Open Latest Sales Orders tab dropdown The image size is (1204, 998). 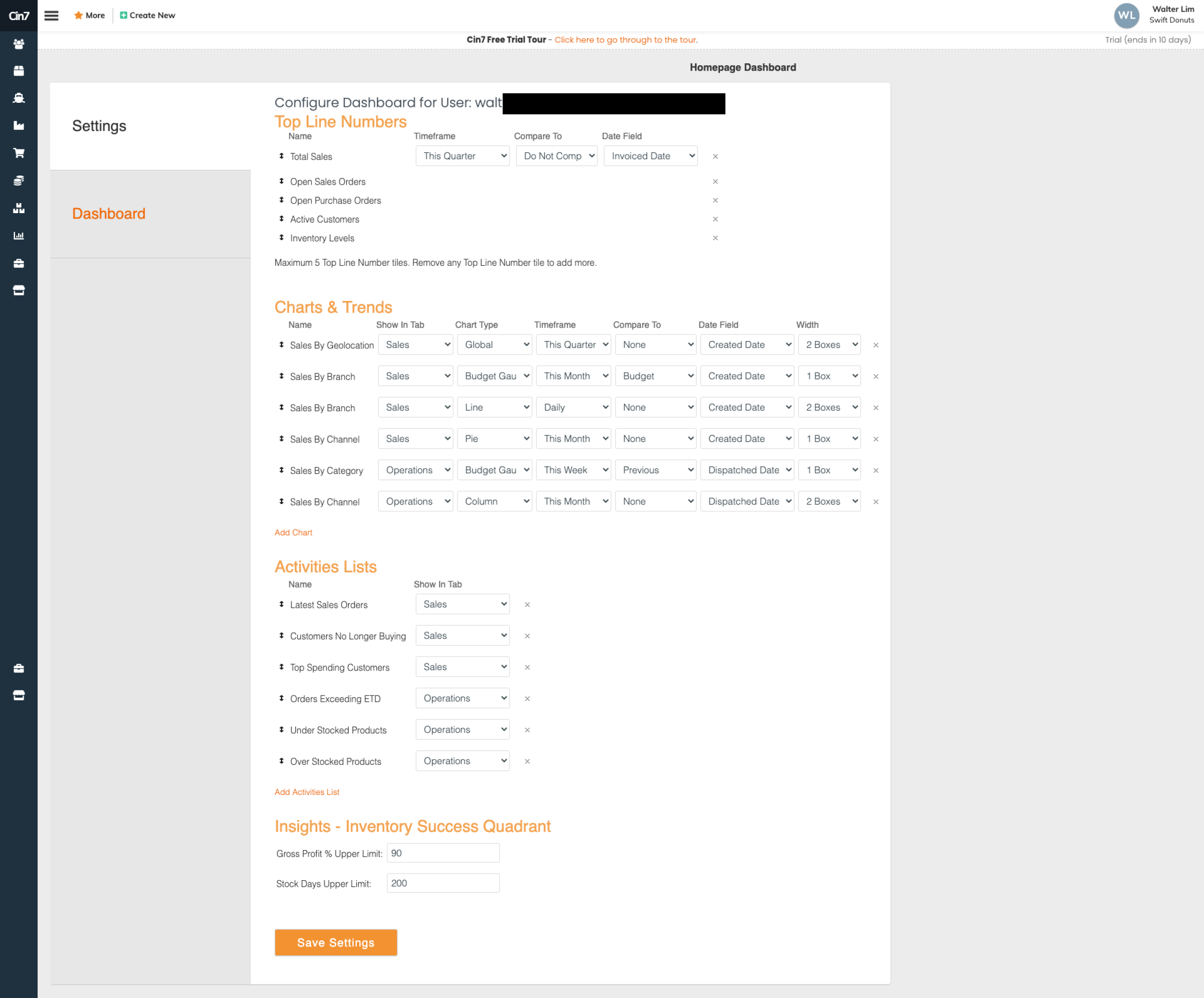(463, 604)
